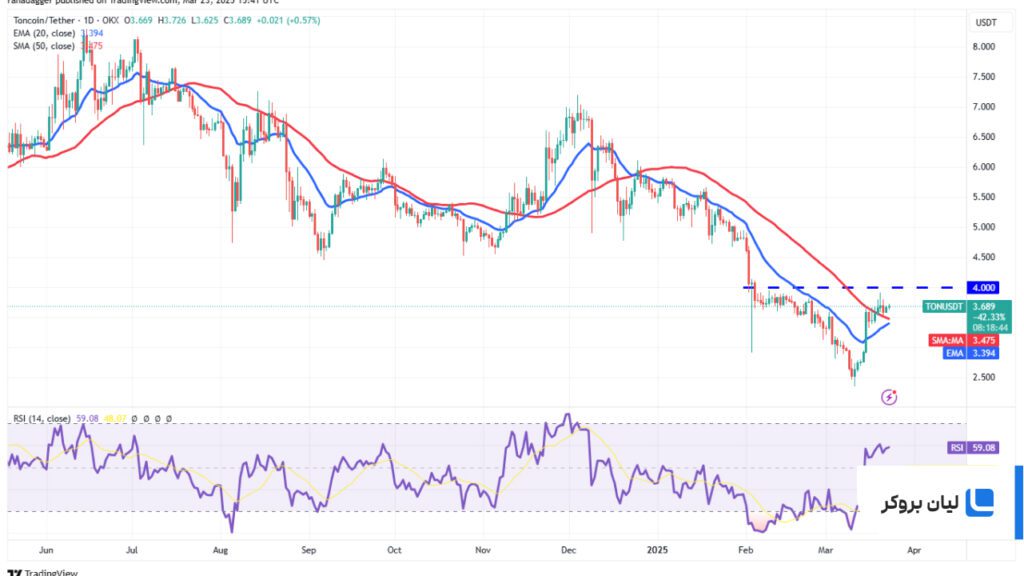This screenshot has width=1024, height=576.
Task: Click the 2025 label on time axis
Action: [x=658, y=551]
